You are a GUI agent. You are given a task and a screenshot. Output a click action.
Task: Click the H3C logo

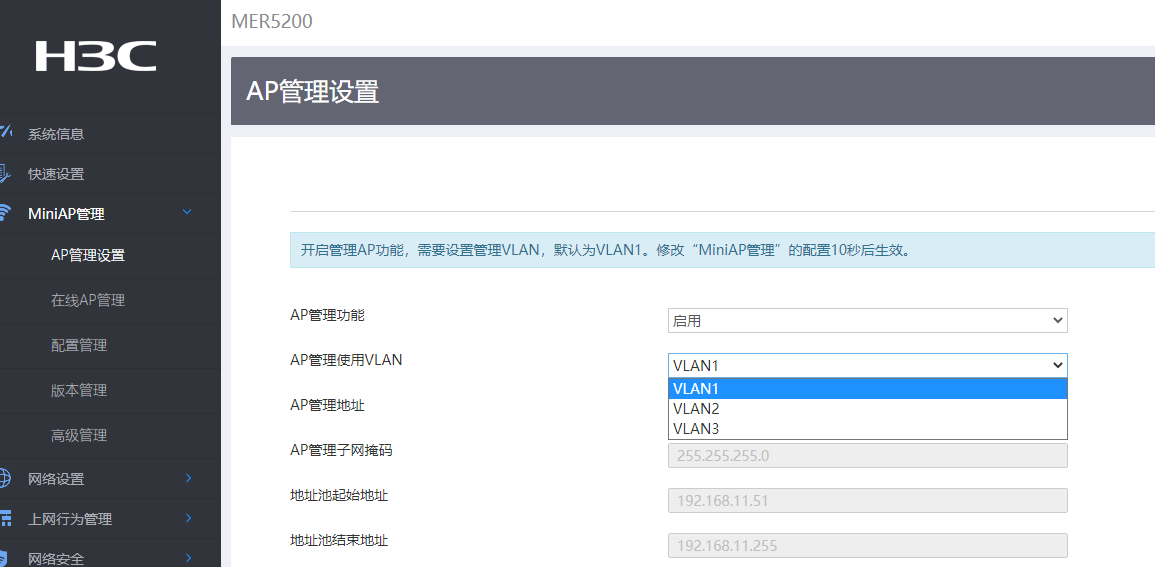click(x=96, y=56)
